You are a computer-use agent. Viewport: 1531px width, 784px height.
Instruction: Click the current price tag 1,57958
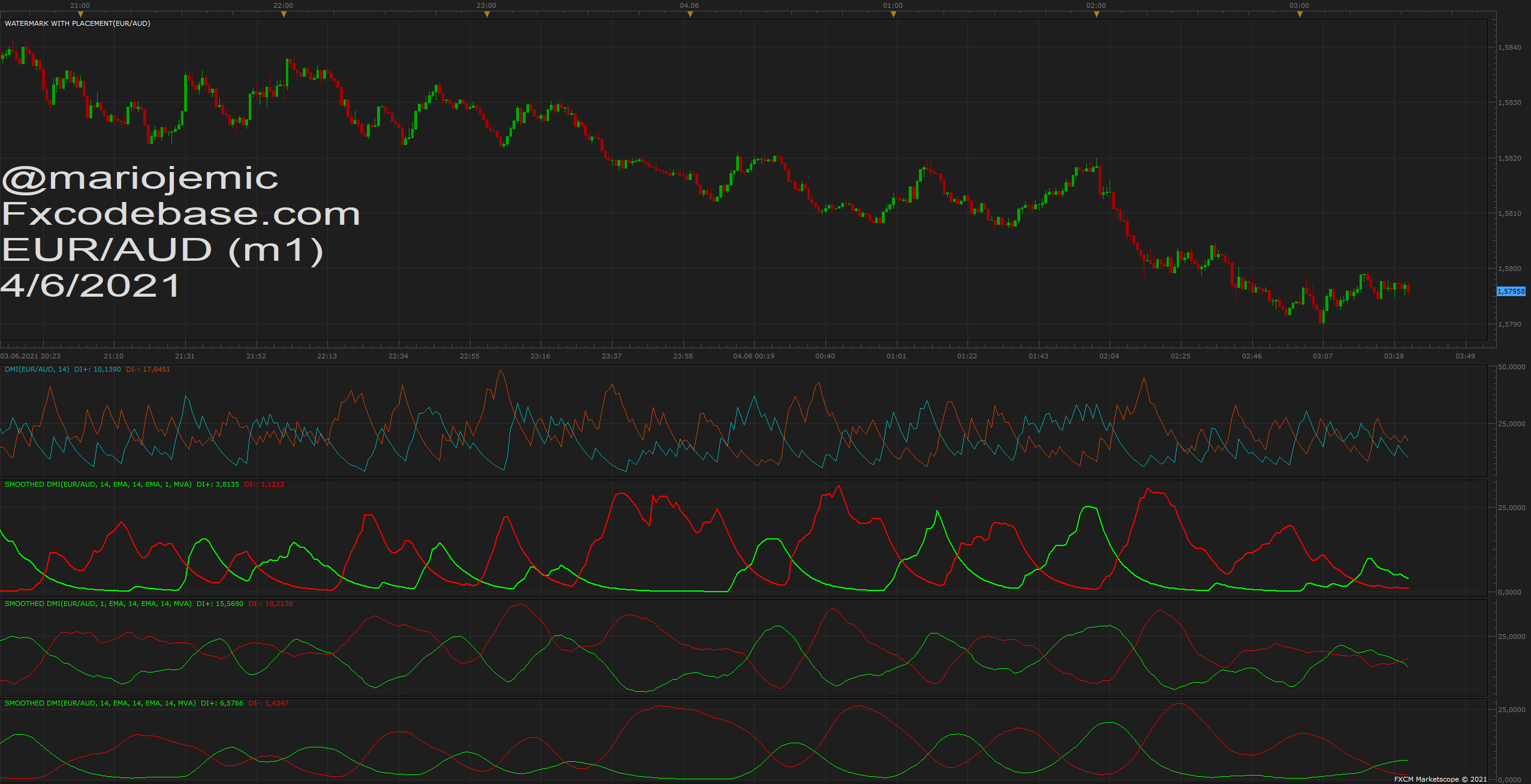[x=1511, y=291]
